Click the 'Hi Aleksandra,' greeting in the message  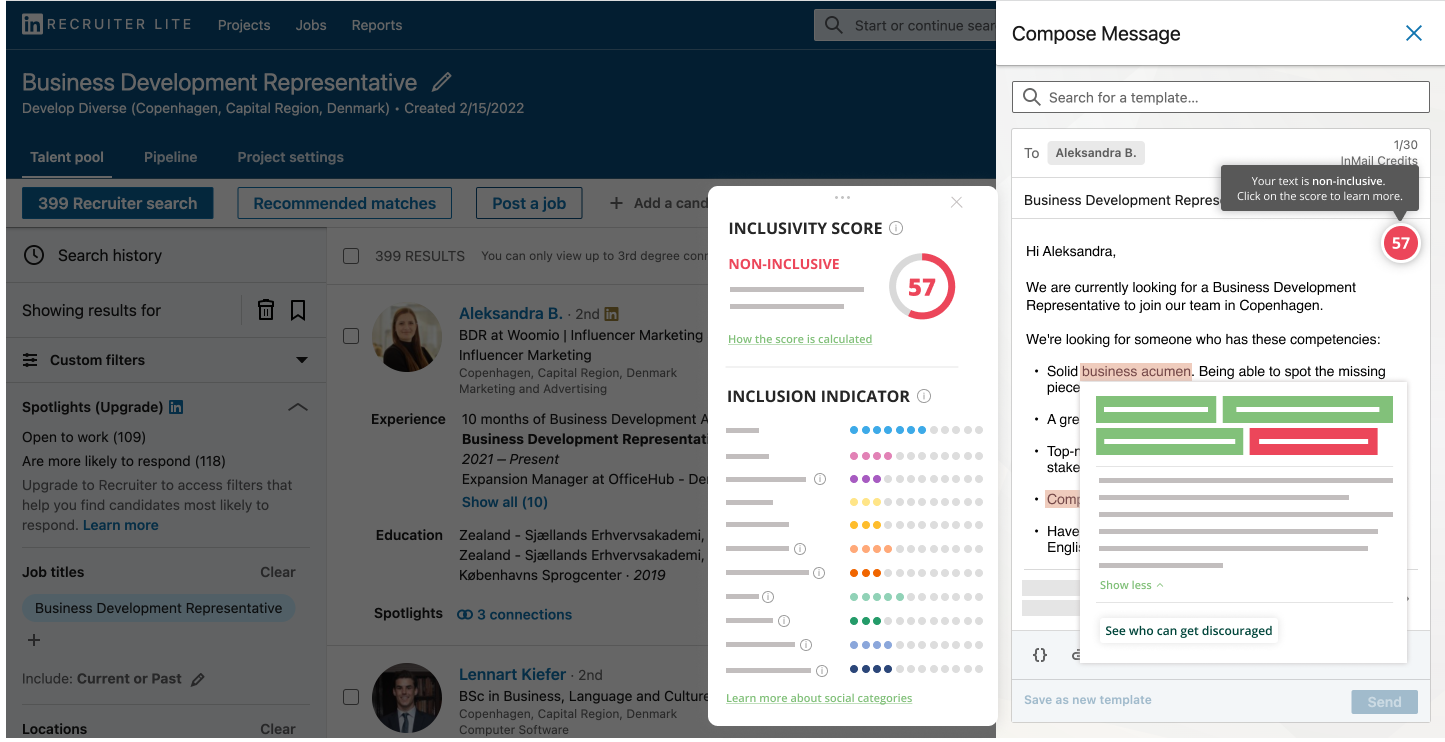coord(1071,251)
